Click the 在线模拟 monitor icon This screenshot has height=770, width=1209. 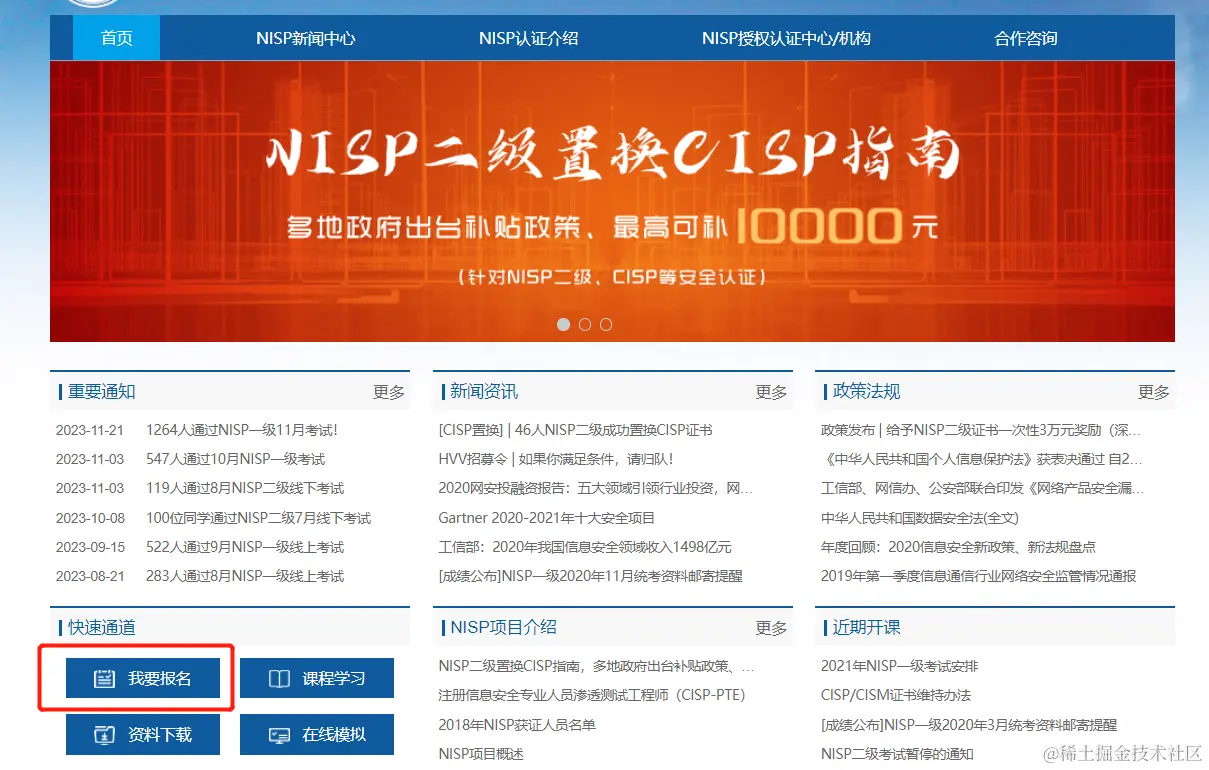[279, 735]
